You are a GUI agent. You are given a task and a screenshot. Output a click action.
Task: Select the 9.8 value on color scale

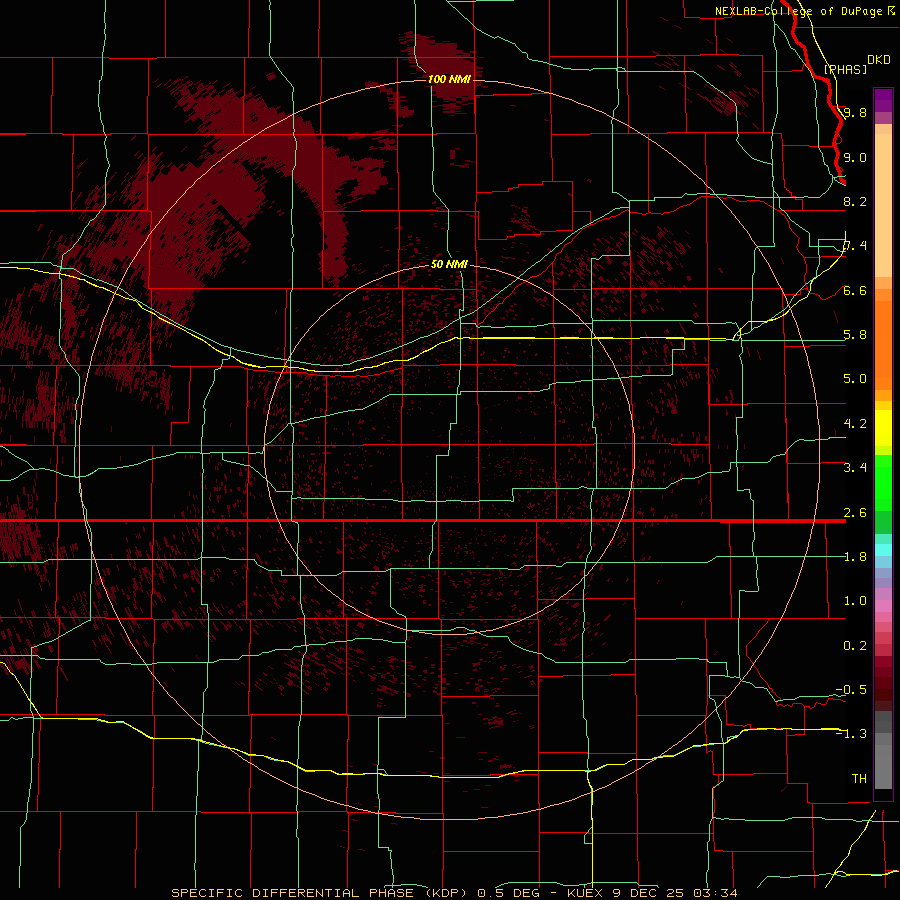pos(855,112)
